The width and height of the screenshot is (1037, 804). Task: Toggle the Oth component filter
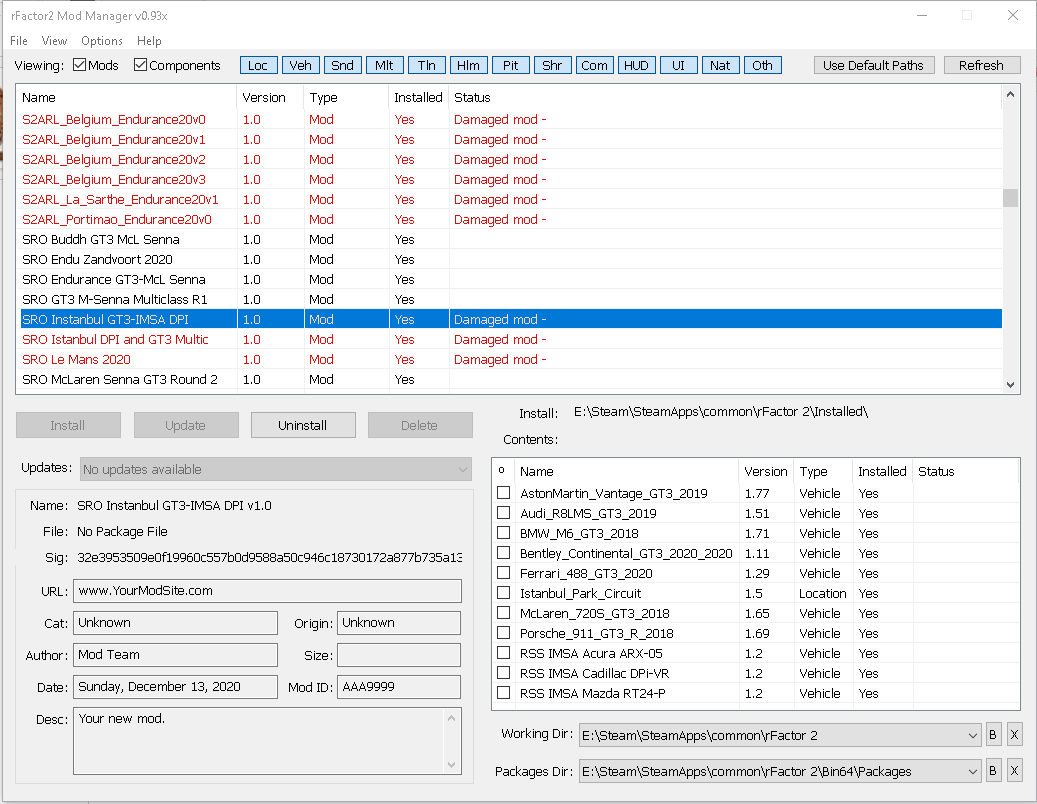click(x=763, y=65)
